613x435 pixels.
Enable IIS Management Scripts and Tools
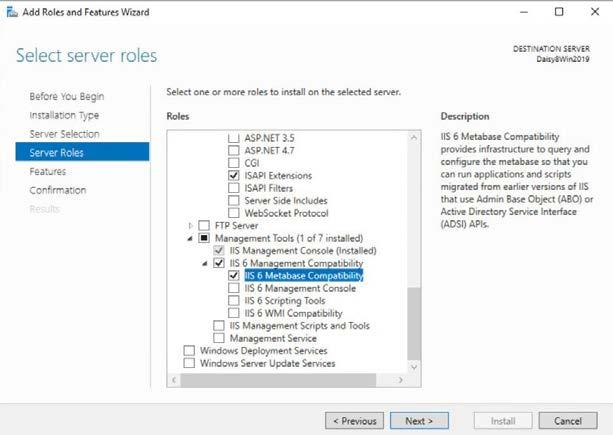[x=219, y=326]
